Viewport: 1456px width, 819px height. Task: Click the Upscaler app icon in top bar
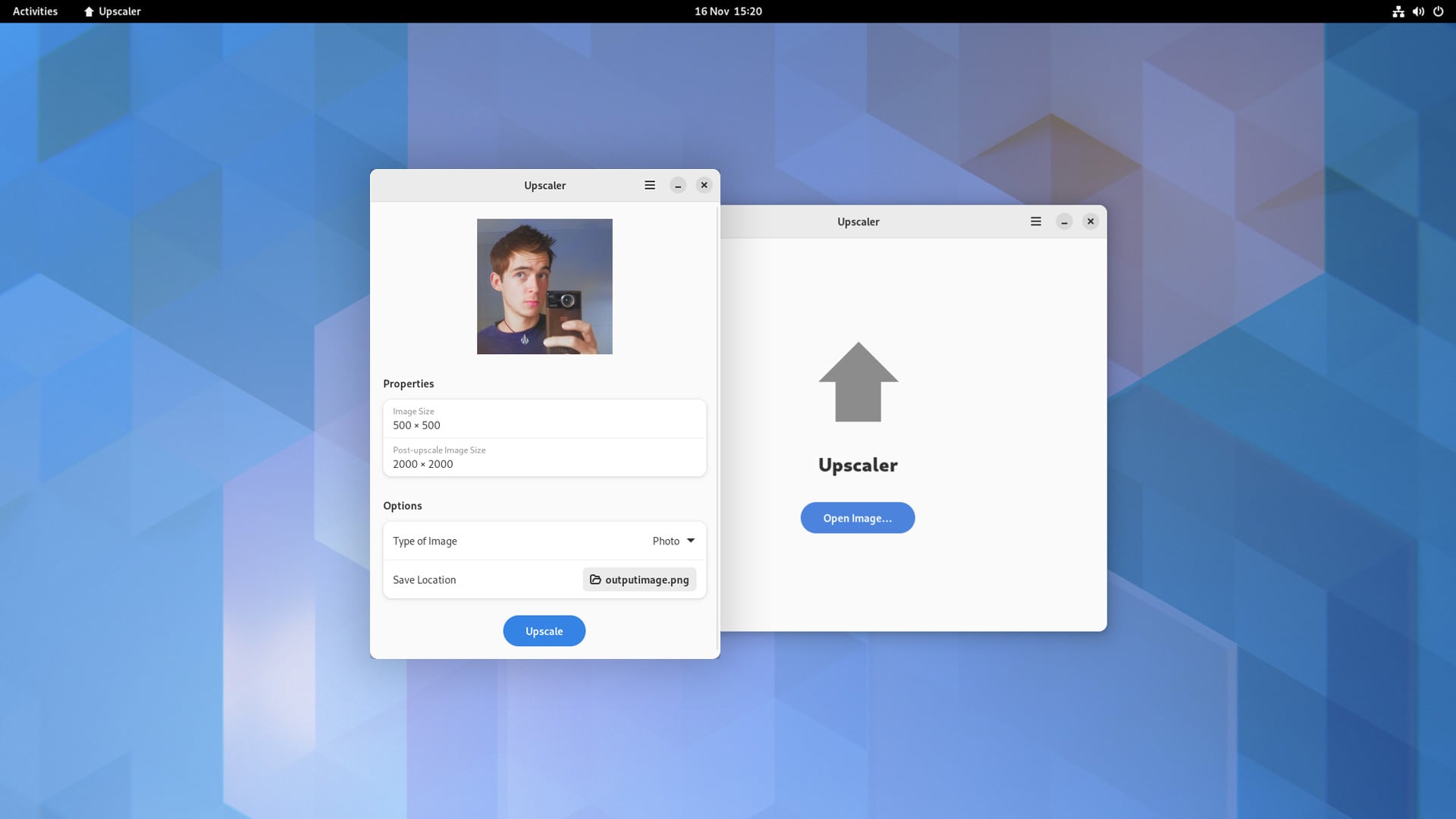coord(89,11)
